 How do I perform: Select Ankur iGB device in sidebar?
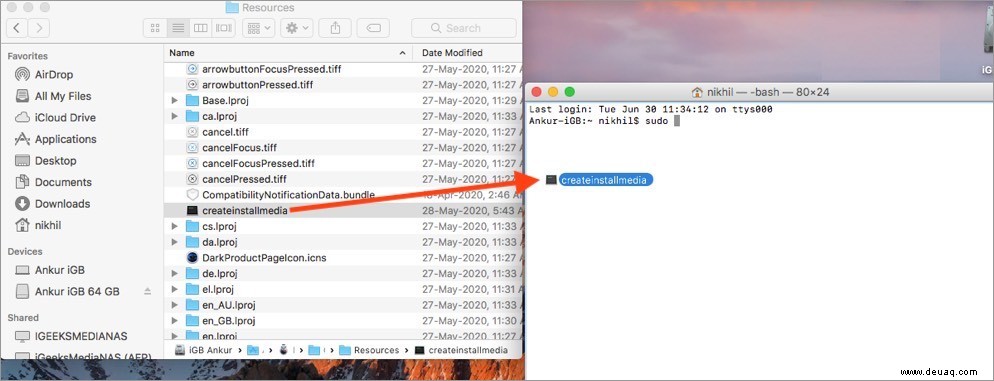pyautogui.click(x=59, y=269)
